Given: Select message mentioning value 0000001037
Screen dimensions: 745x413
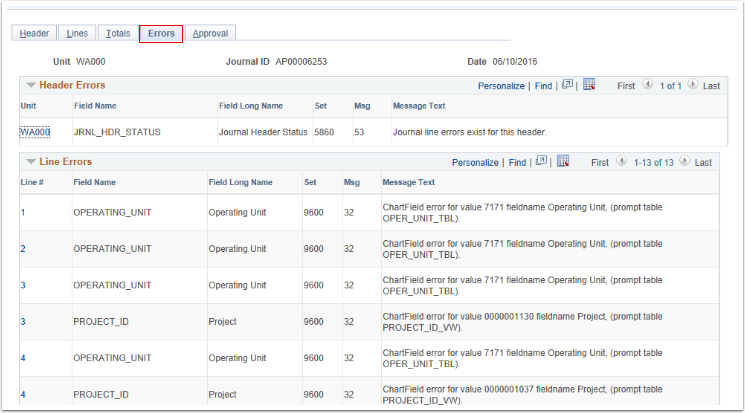Looking at the screenshot, I should tap(522, 395).
